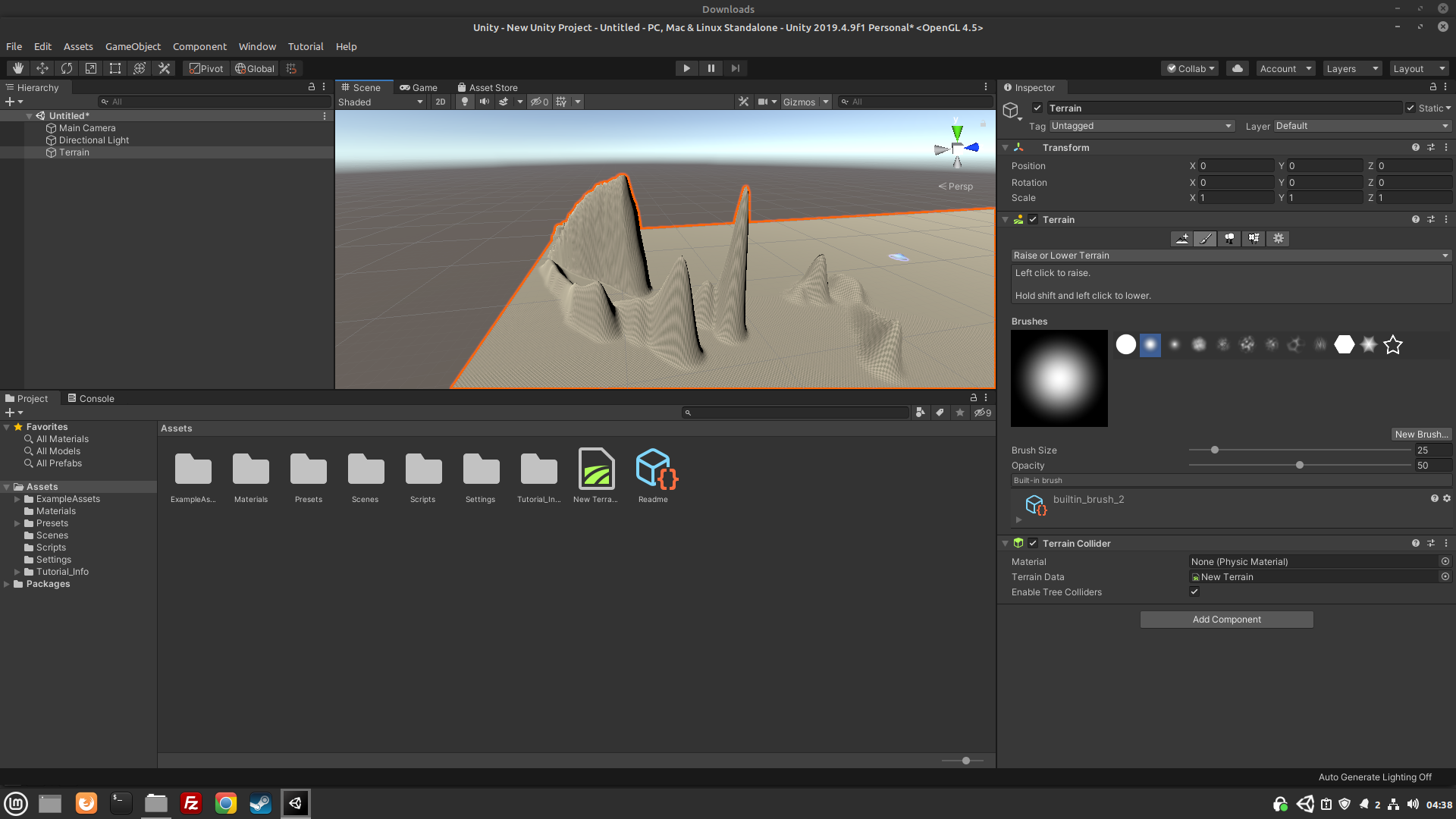Select Directional Light in Hierarchy
This screenshot has width=1456, height=819.
(x=94, y=140)
